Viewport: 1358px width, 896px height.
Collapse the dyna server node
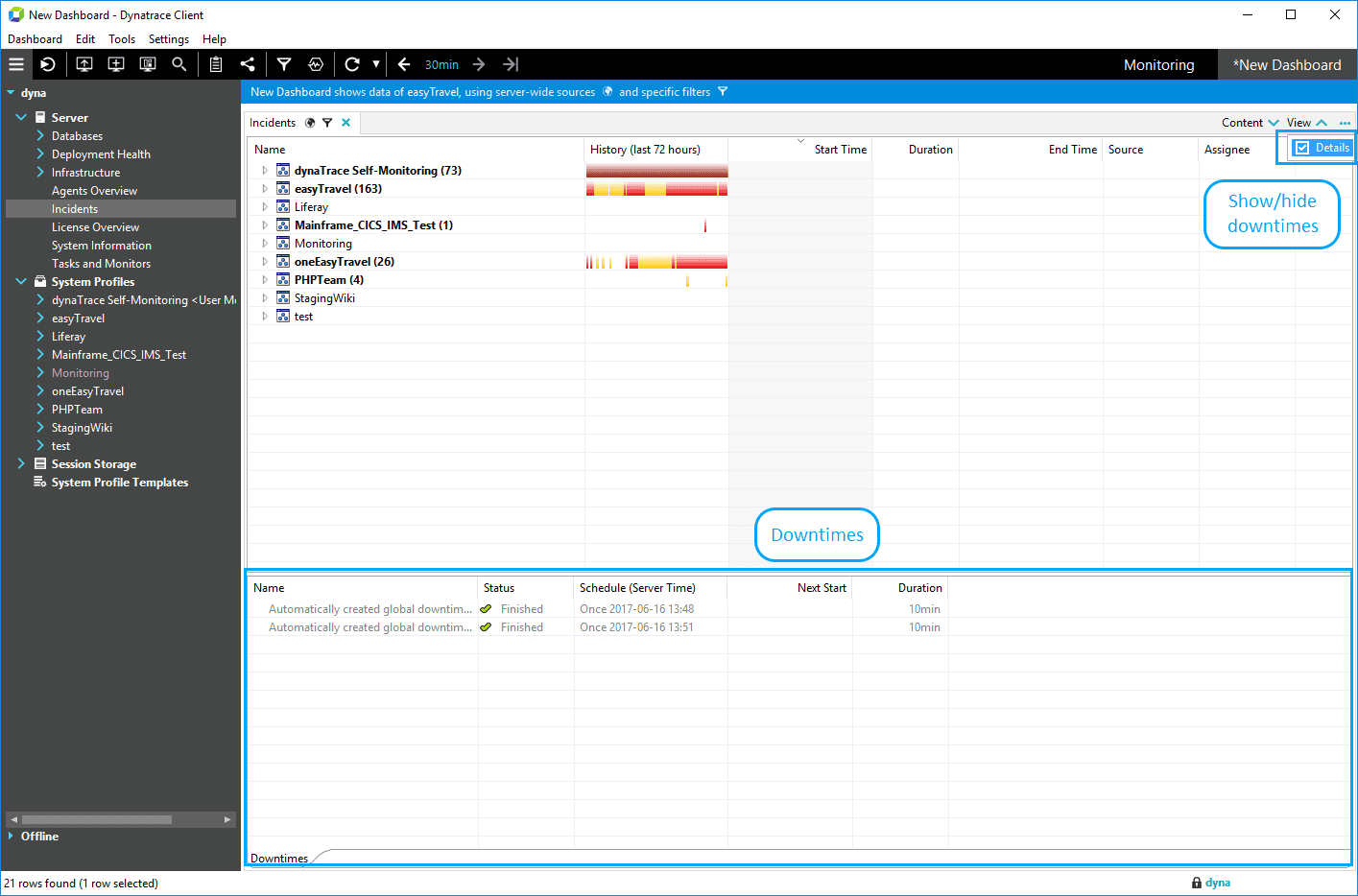point(11,93)
